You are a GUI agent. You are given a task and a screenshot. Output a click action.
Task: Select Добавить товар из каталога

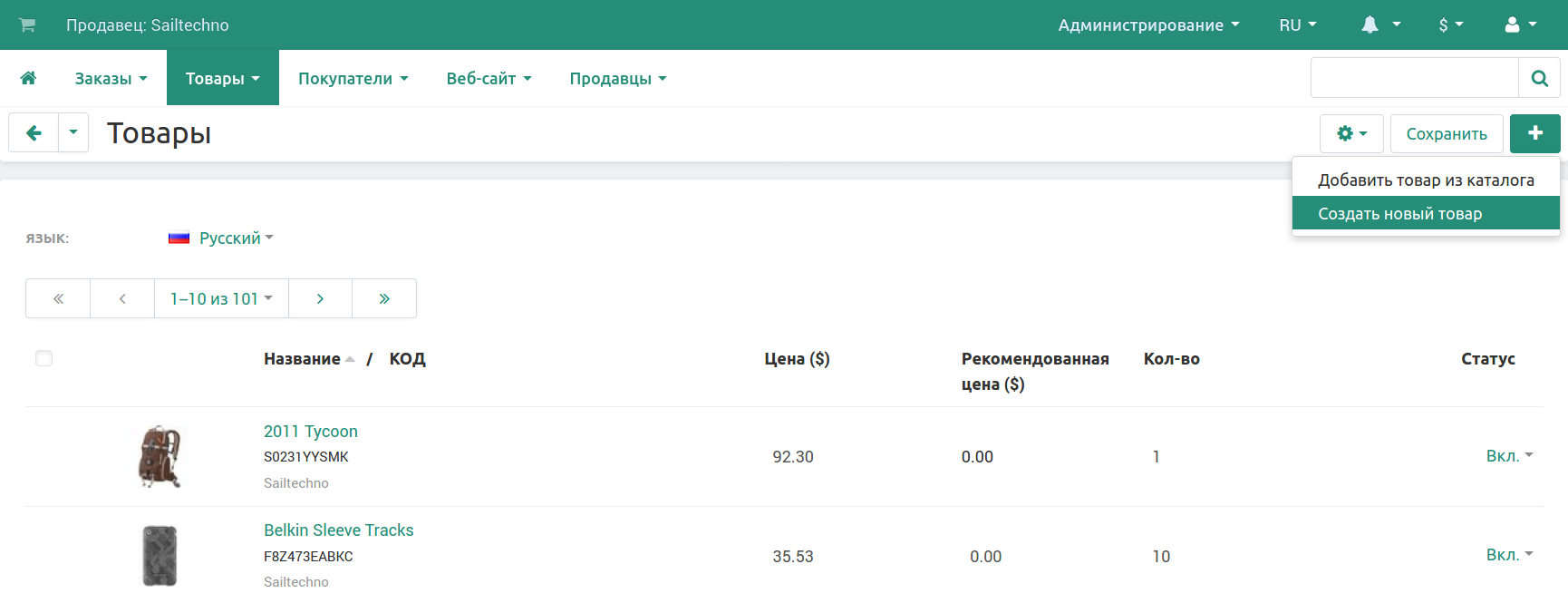1425,180
